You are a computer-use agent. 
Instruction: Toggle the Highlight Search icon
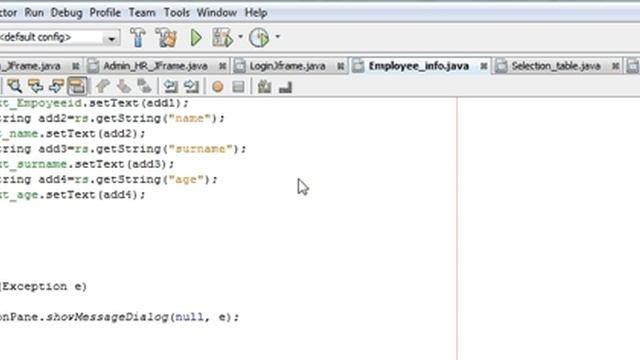click(77, 87)
